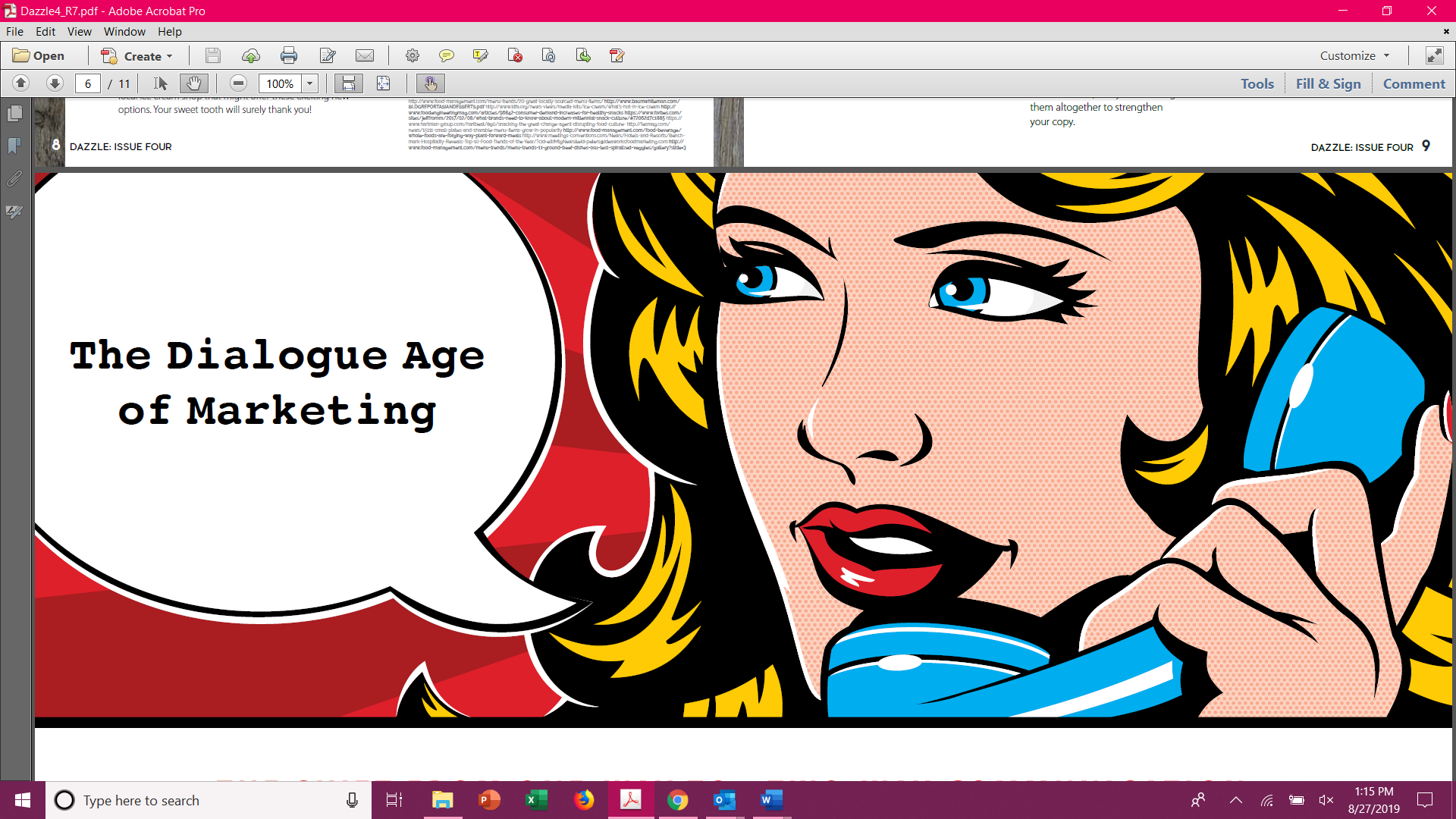Click the 100% zoom value field

click(x=280, y=83)
